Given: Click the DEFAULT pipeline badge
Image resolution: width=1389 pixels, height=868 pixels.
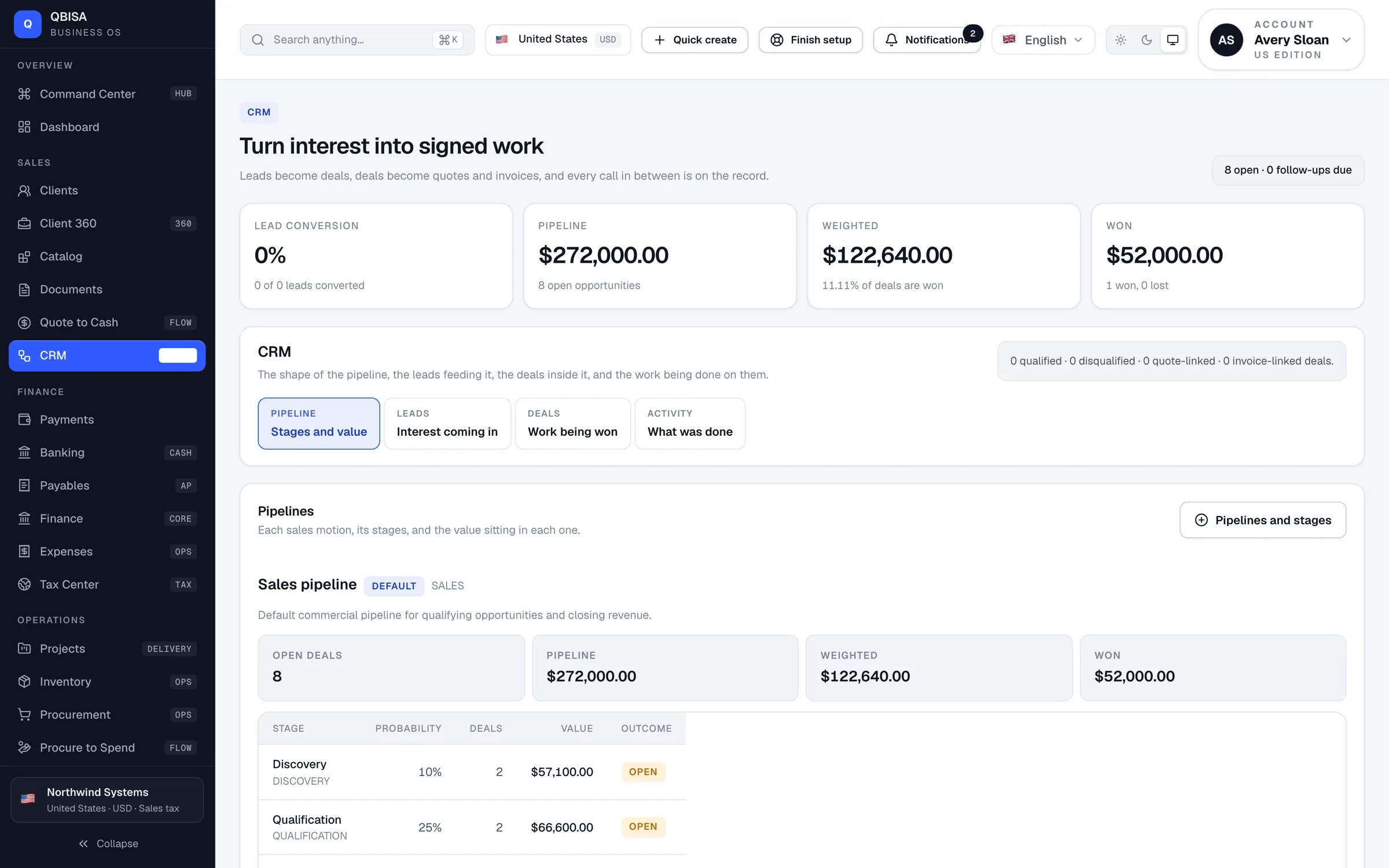Looking at the screenshot, I should pyautogui.click(x=394, y=586).
